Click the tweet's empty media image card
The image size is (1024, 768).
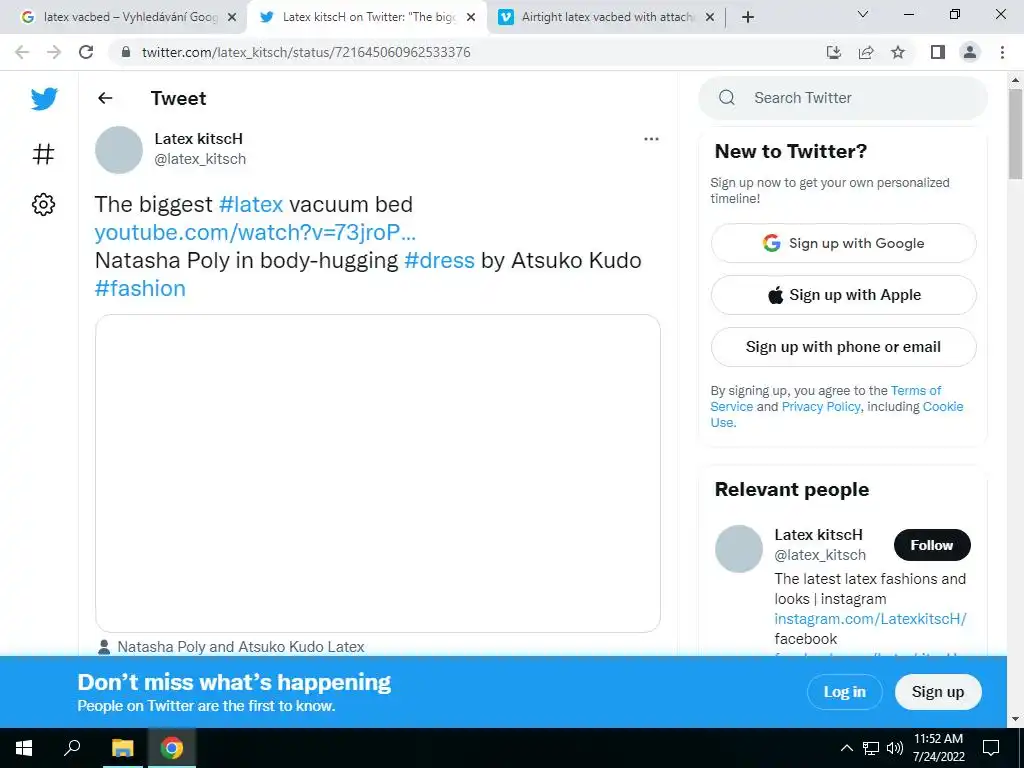377,473
